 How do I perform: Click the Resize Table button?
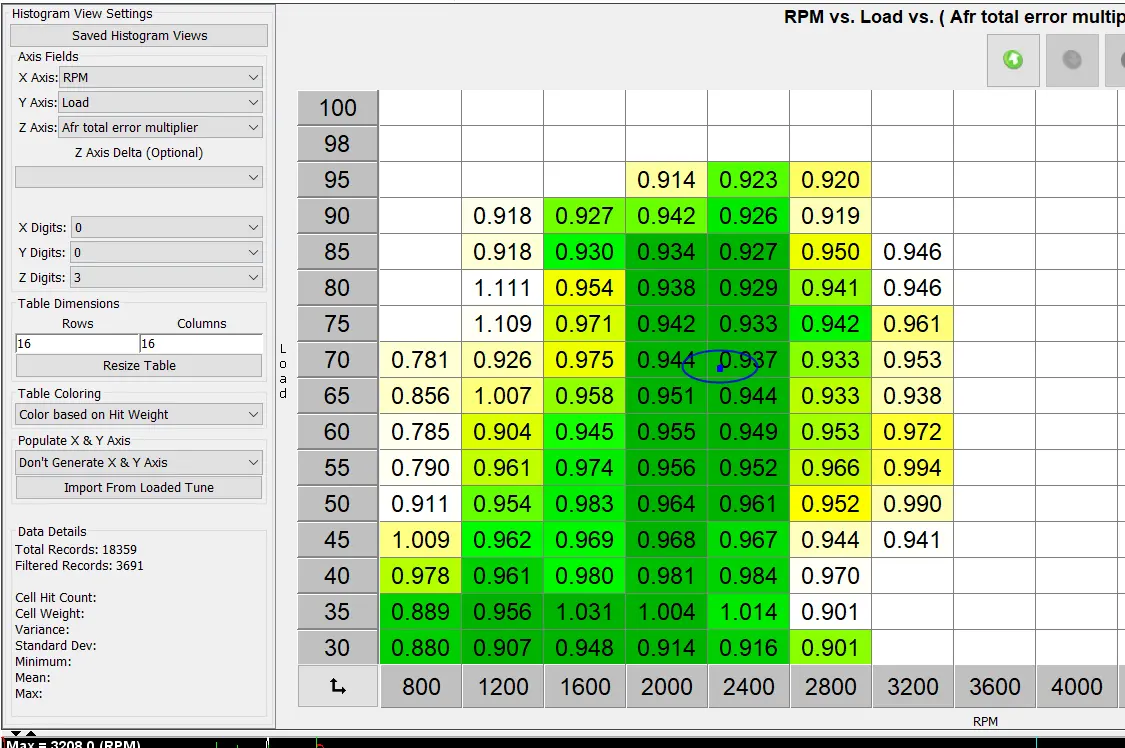[x=139, y=365]
